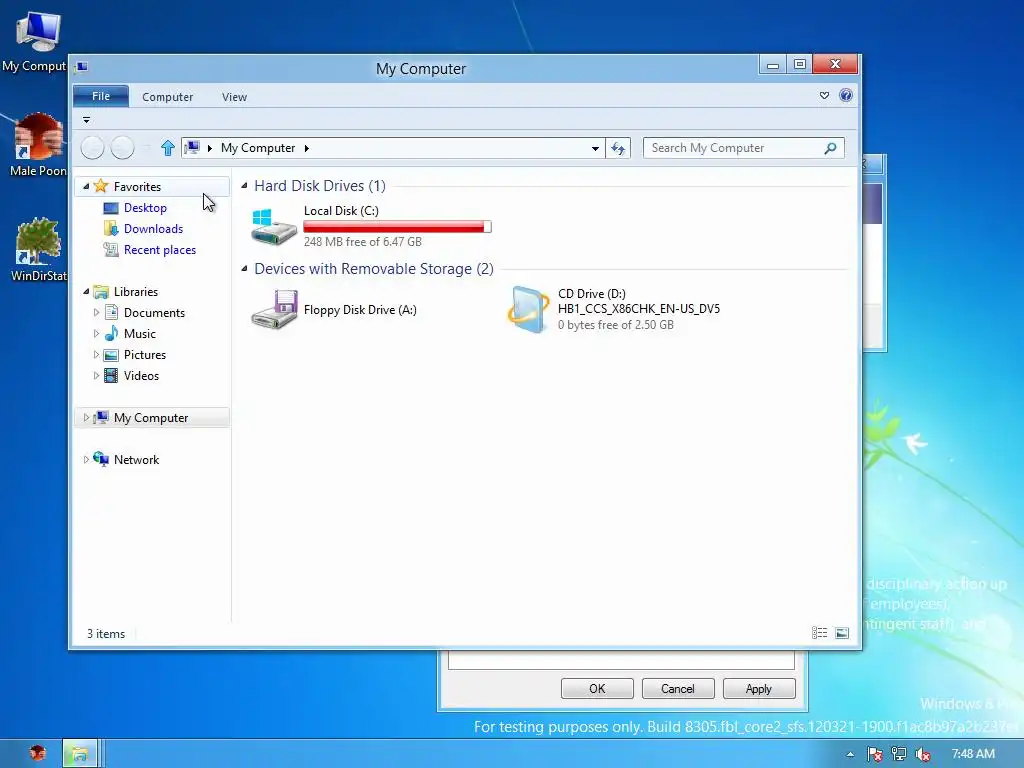Screen dimensions: 1024x768
Task: Expand the Videos library
Action: [96, 376]
